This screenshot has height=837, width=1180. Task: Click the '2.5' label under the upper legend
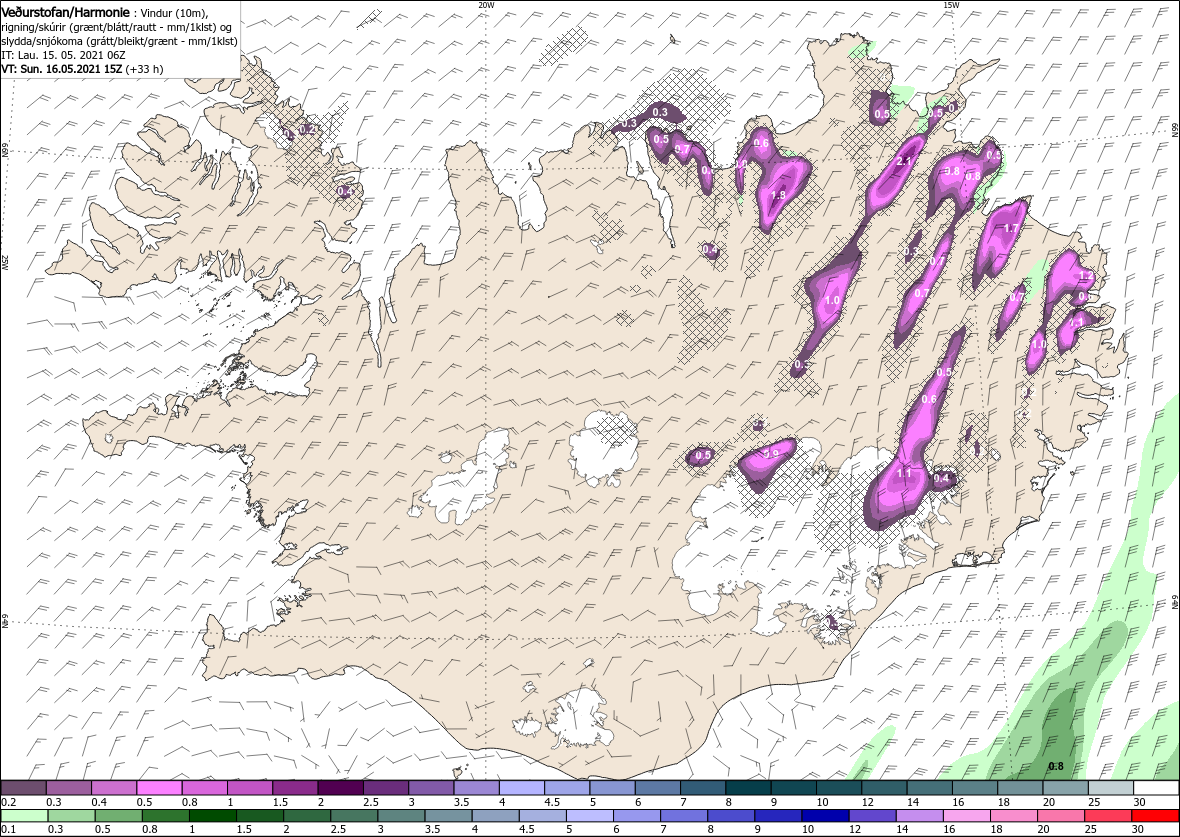(371, 802)
